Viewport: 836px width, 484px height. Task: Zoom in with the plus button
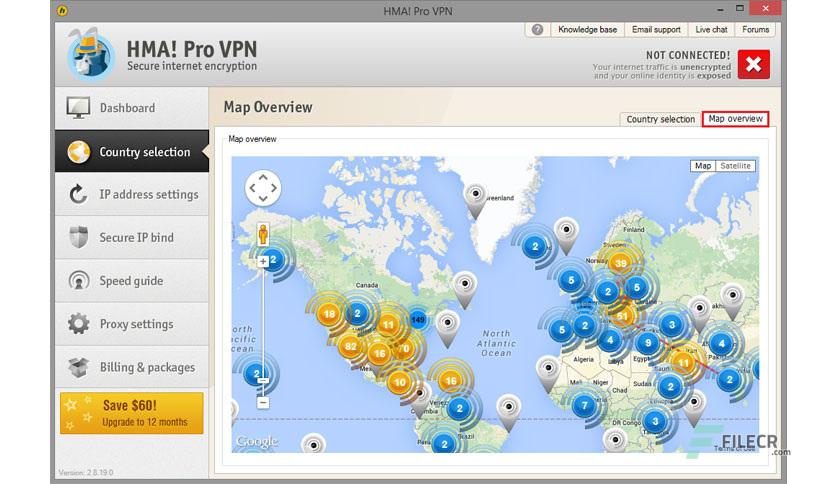[x=263, y=261]
